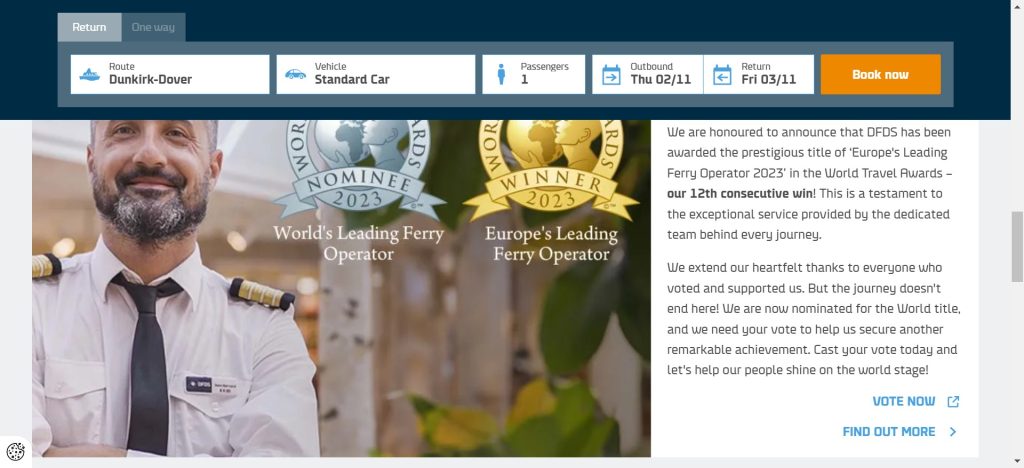
Task: Open the FIND OUT MORE link
Action: point(888,432)
